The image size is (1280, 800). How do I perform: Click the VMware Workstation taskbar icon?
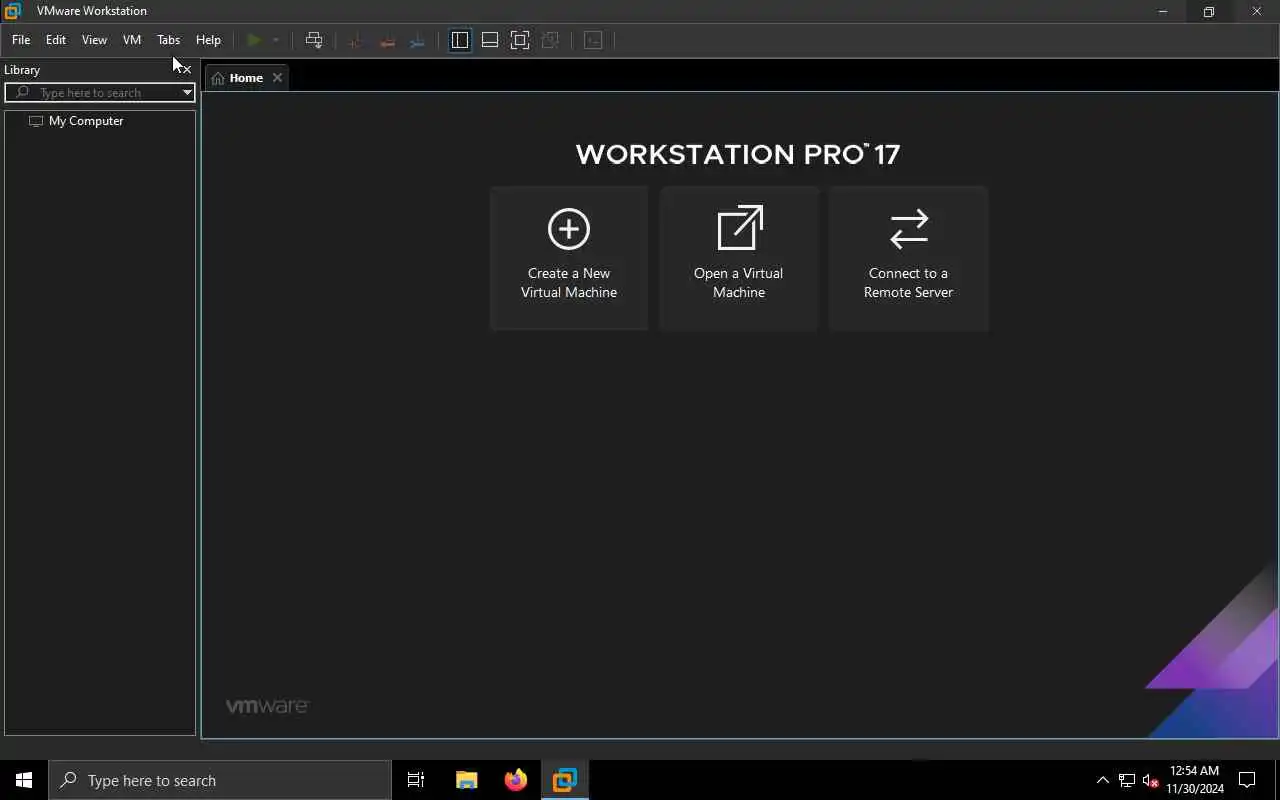[x=565, y=780]
